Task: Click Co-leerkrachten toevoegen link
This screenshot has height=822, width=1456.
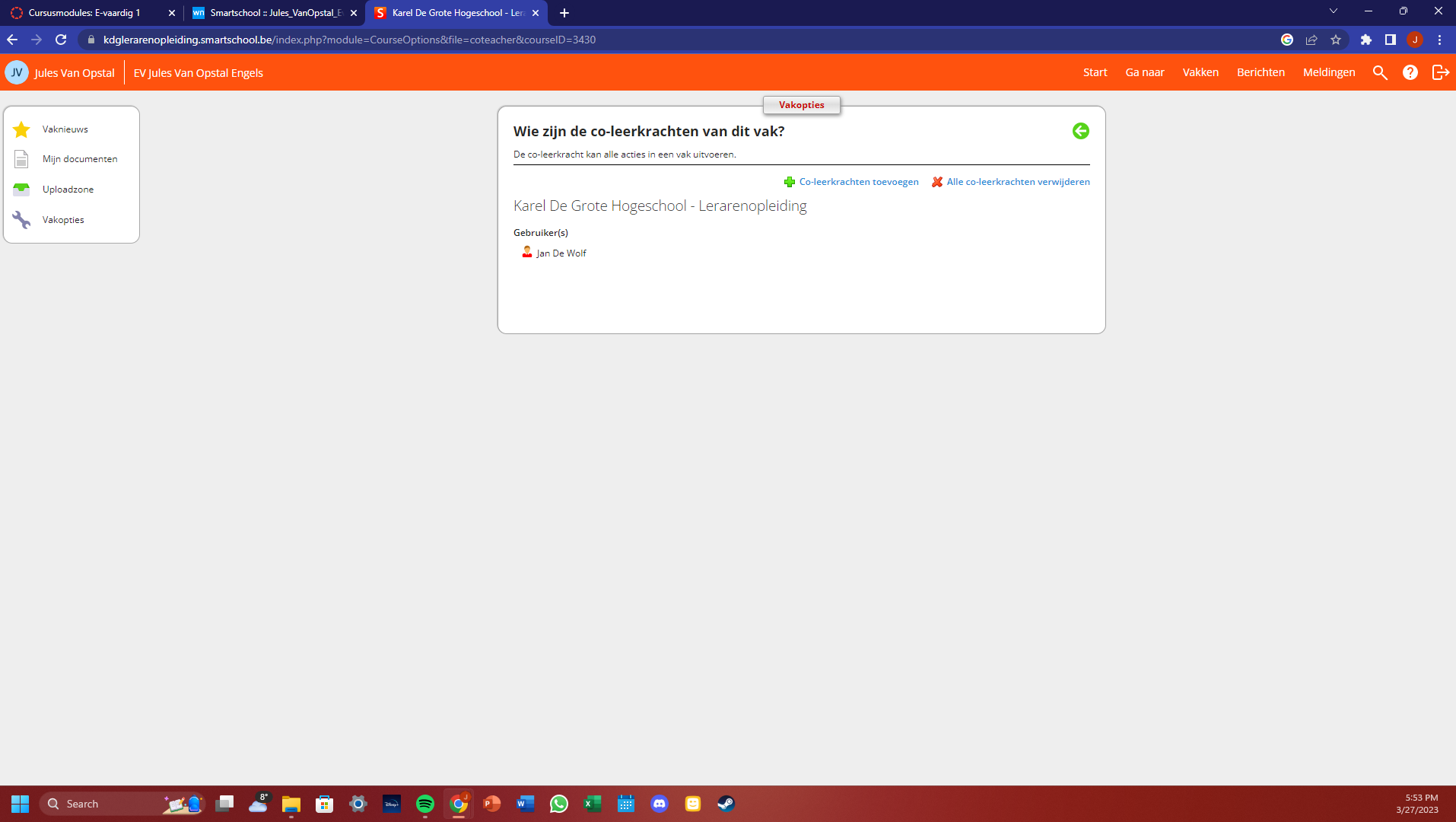Action: [858, 182]
